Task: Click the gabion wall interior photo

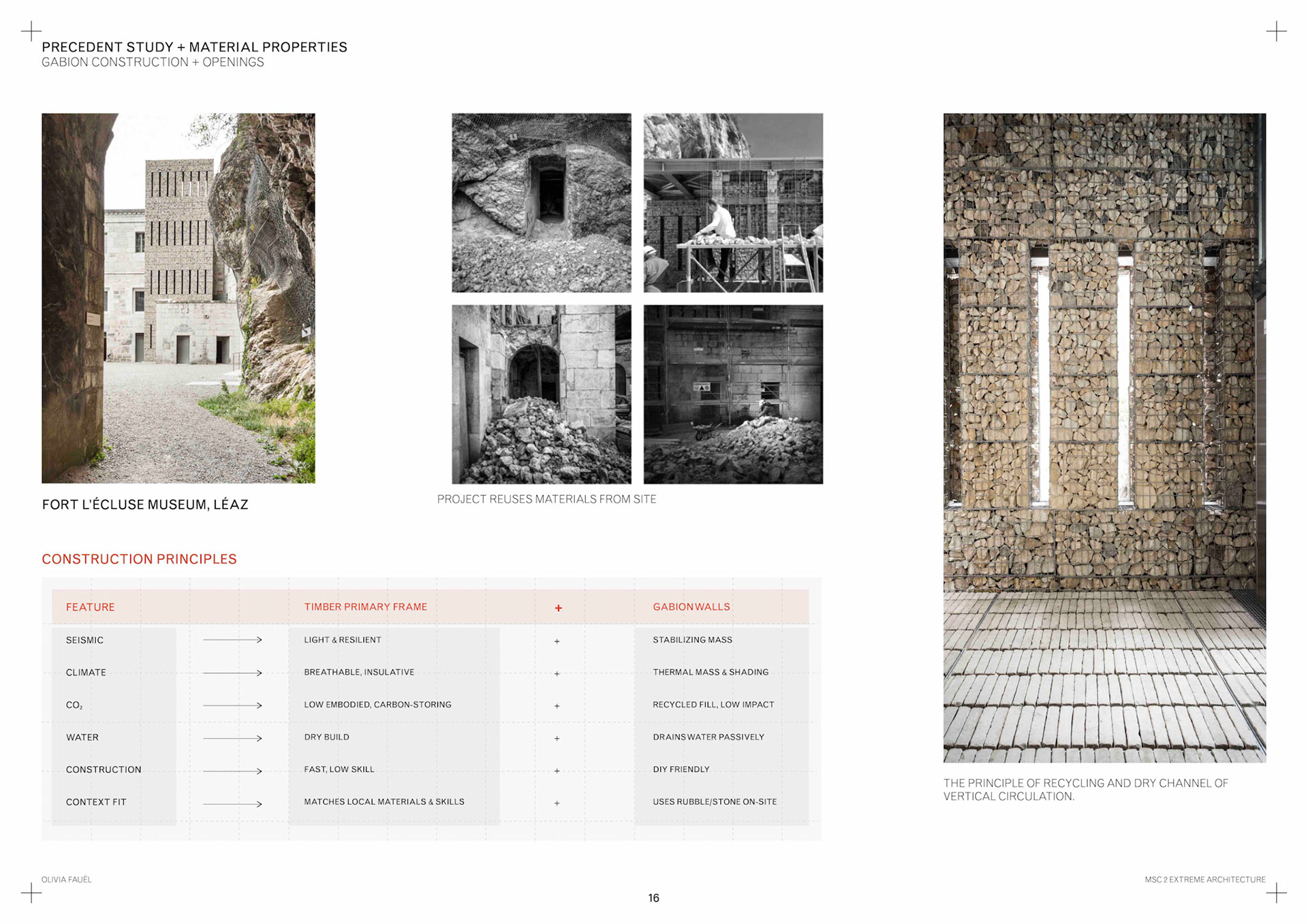Action: click(1104, 437)
